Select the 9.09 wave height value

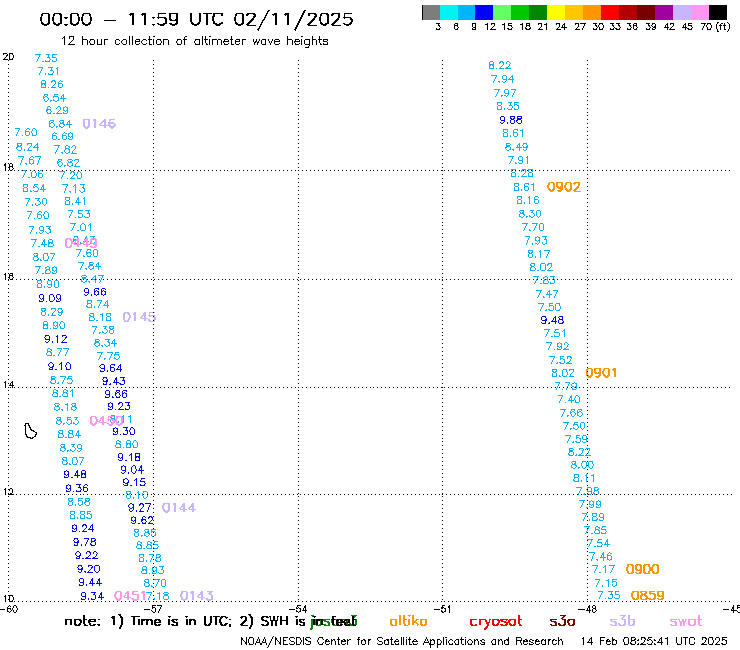(50, 298)
